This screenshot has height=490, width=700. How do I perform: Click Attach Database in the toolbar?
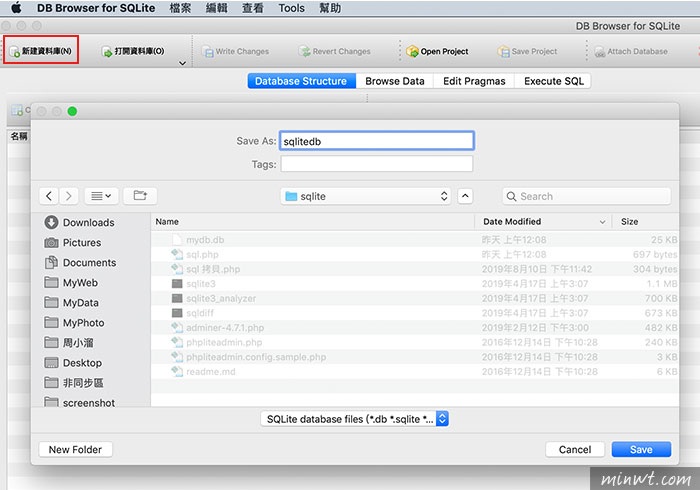(631, 51)
